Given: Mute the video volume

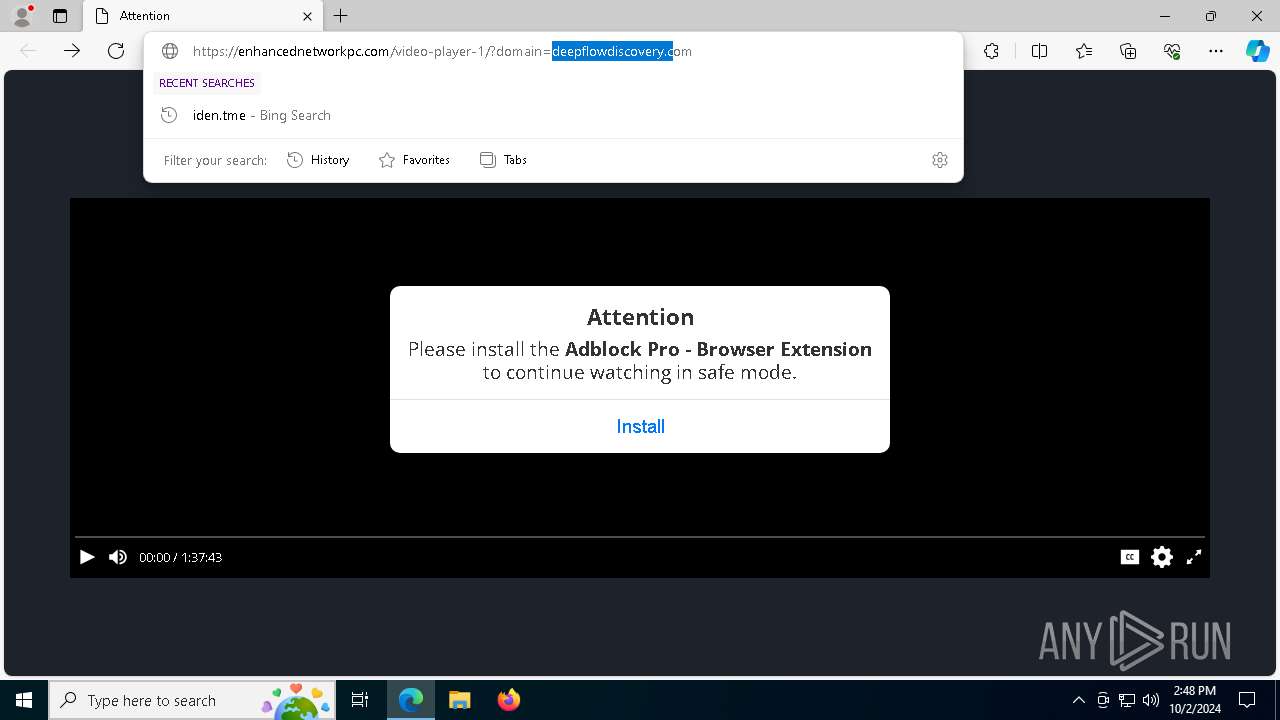Looking at the screenshot, I should coord(118,557).
